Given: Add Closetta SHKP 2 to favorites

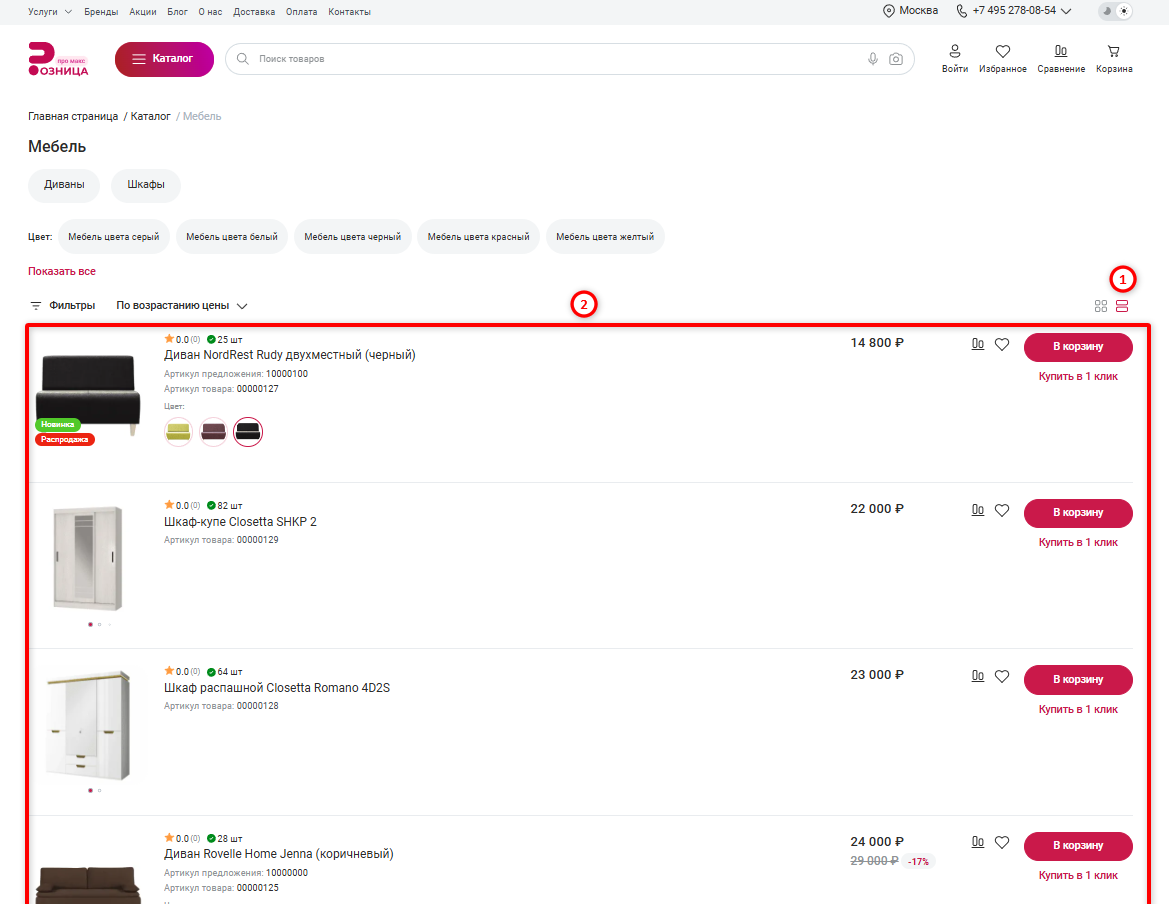Looking at the screenshot, I should [x=1002, y=511].
